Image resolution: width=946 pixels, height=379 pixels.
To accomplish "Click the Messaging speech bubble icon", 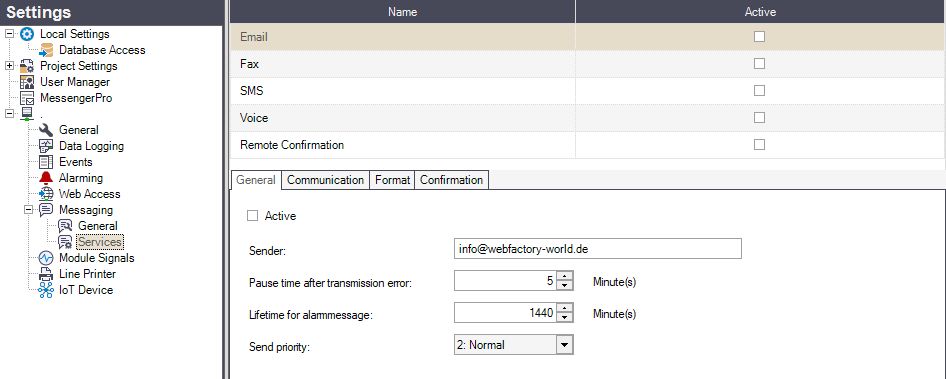I will tap(46, 210).
